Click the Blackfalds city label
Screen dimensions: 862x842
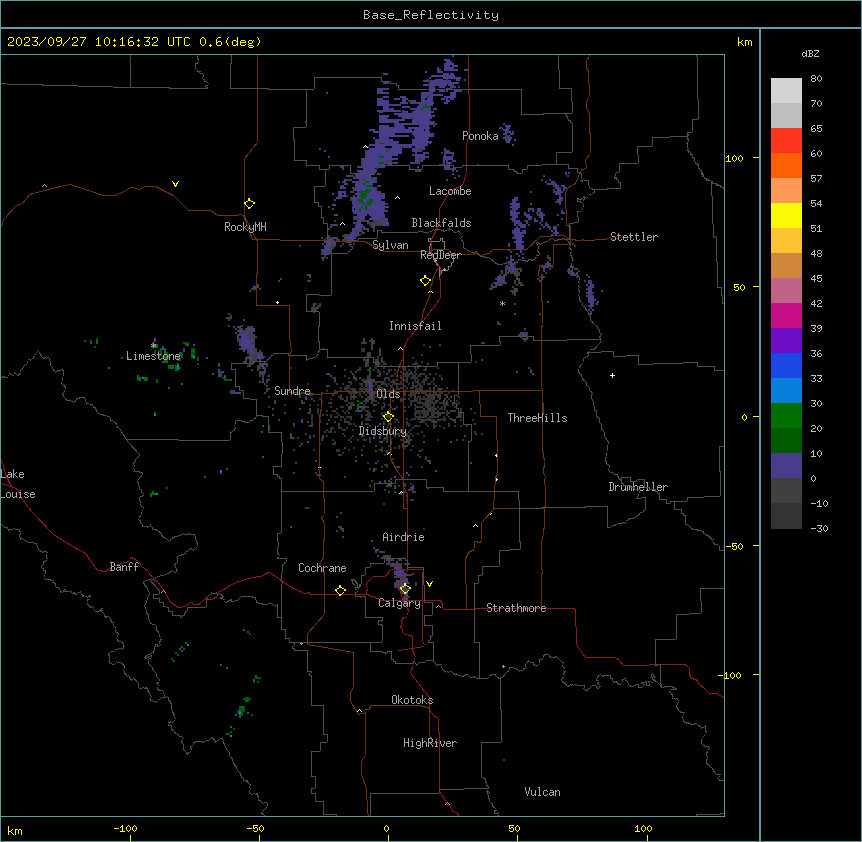[x=441, y=223]
